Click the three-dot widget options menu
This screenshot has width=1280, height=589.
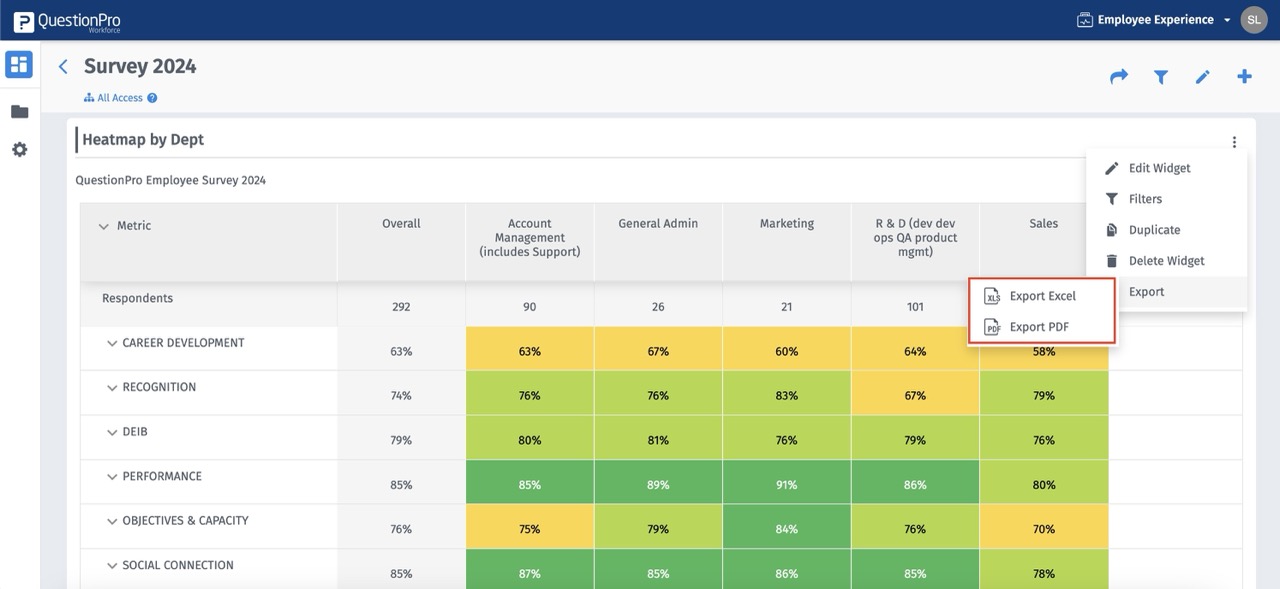[1234, 142]
